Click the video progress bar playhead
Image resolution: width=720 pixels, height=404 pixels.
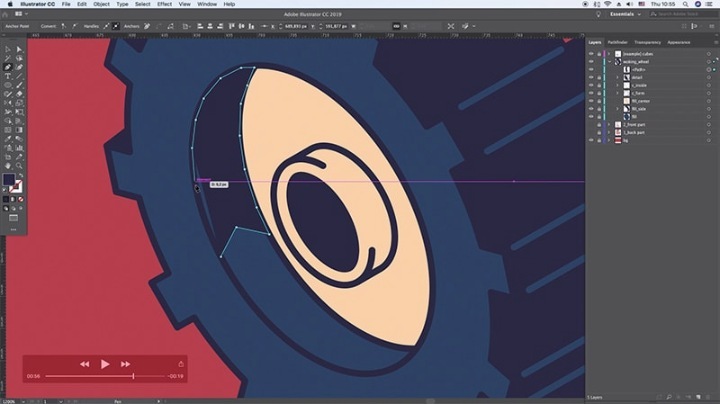(133, 376)
